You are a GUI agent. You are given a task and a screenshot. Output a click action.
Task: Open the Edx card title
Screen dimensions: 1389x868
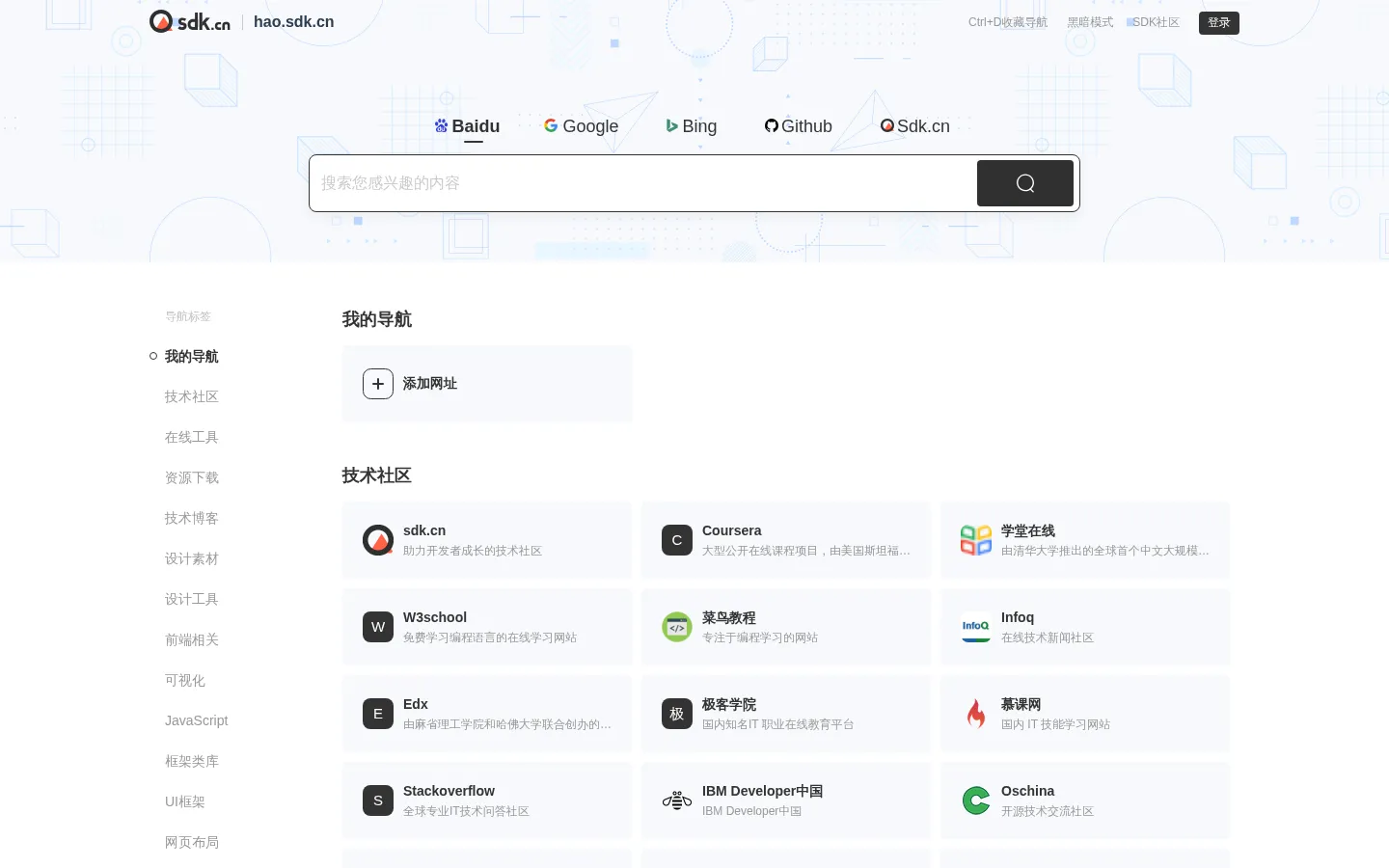tap(416, 704)
